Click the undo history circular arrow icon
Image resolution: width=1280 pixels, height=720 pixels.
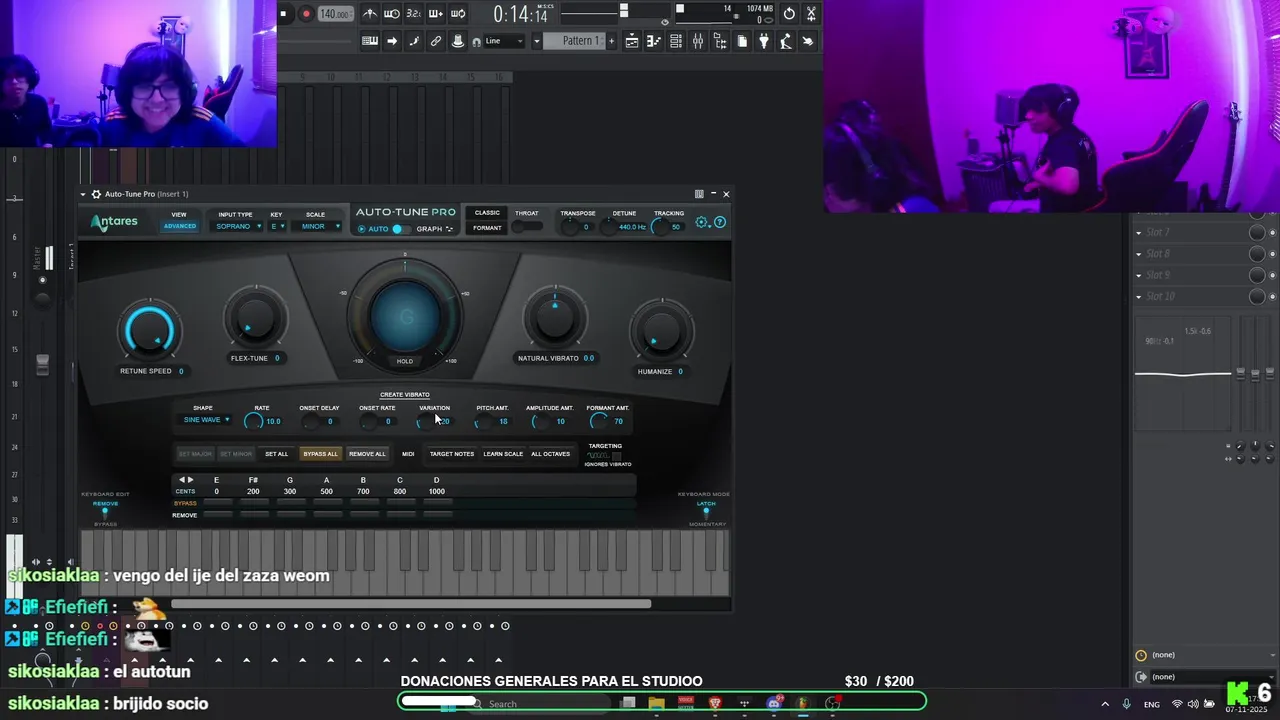(789, 14)
